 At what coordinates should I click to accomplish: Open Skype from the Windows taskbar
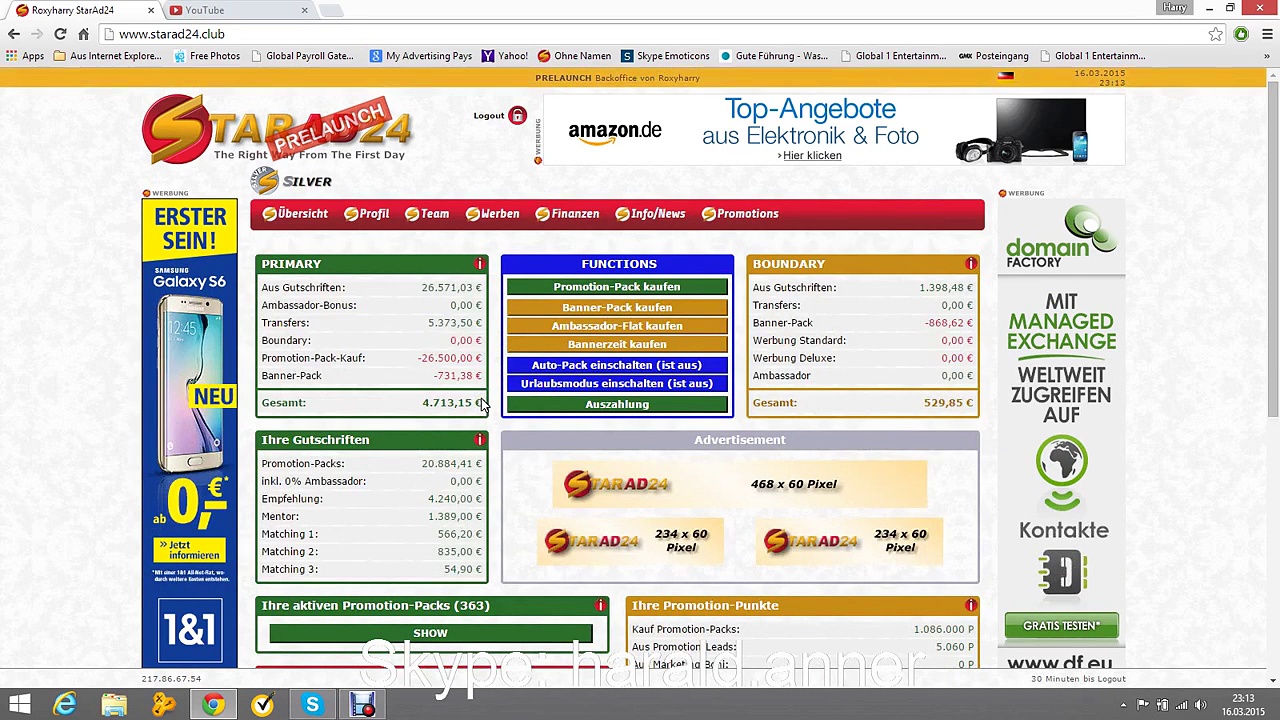(312, 705)
